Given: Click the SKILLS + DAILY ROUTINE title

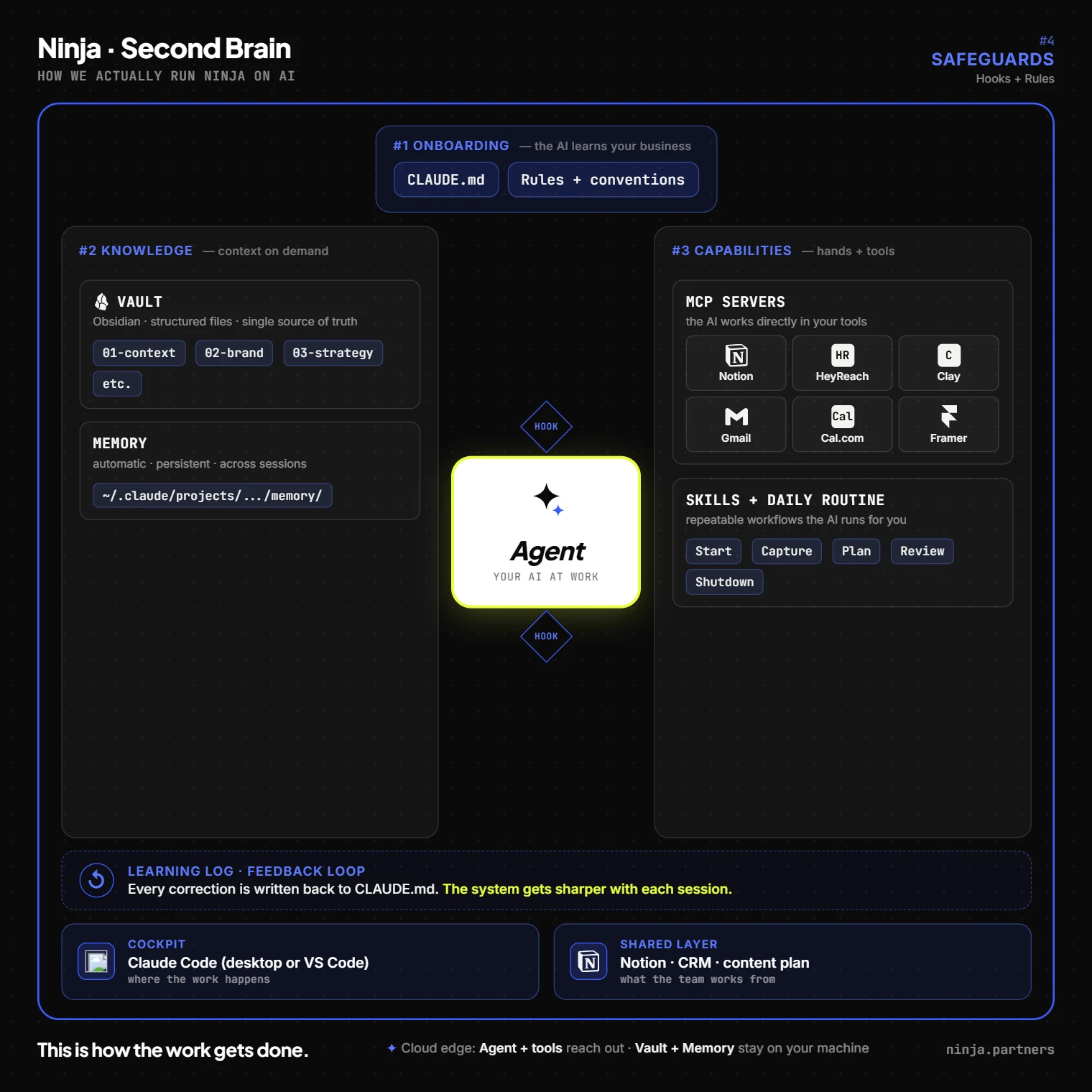Looking at the screenshot, I should tap(785, 500).
